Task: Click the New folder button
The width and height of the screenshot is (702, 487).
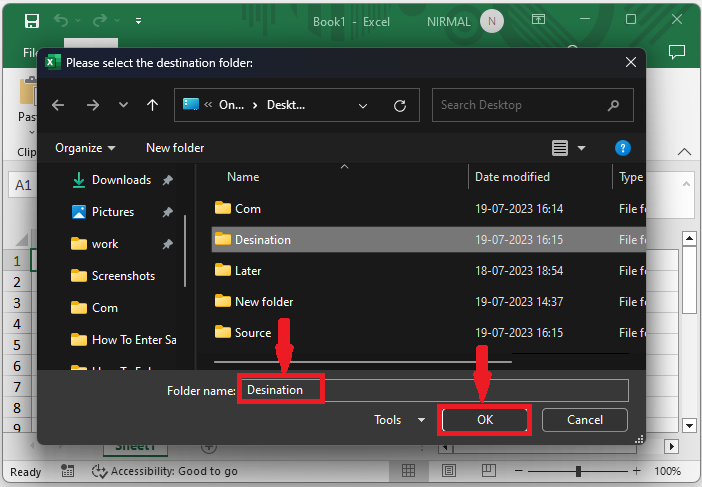Action: pyautogui.click(x=175, y=148)
